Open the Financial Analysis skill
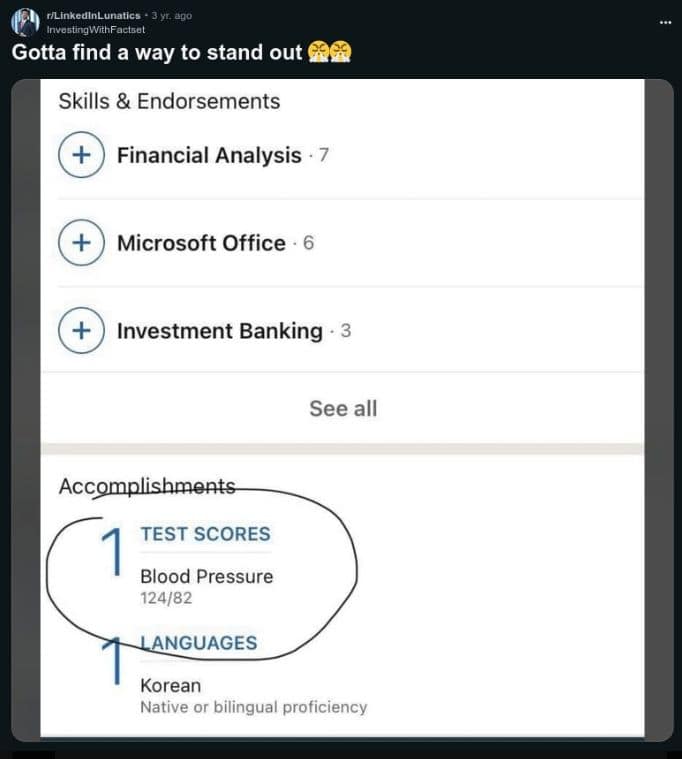 click(x=209, y=156)
